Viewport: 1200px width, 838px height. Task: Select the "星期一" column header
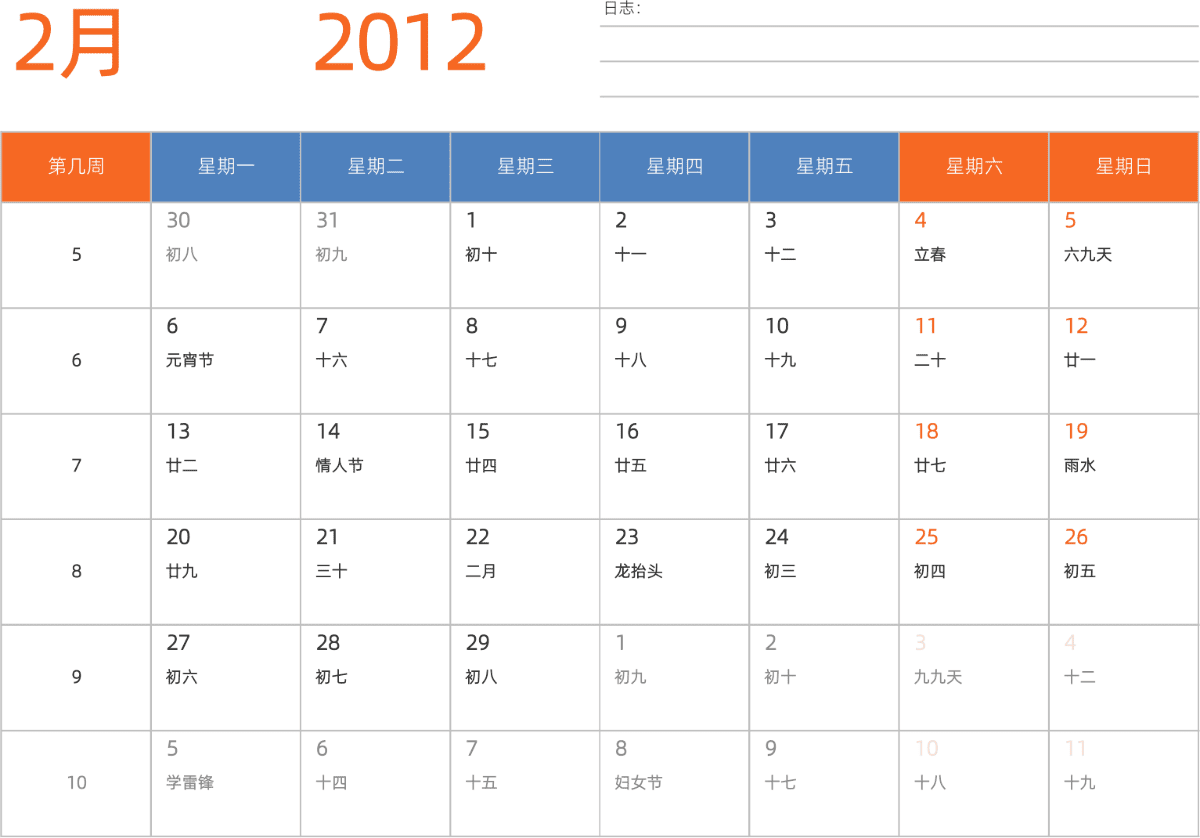[x=226, y=167]
